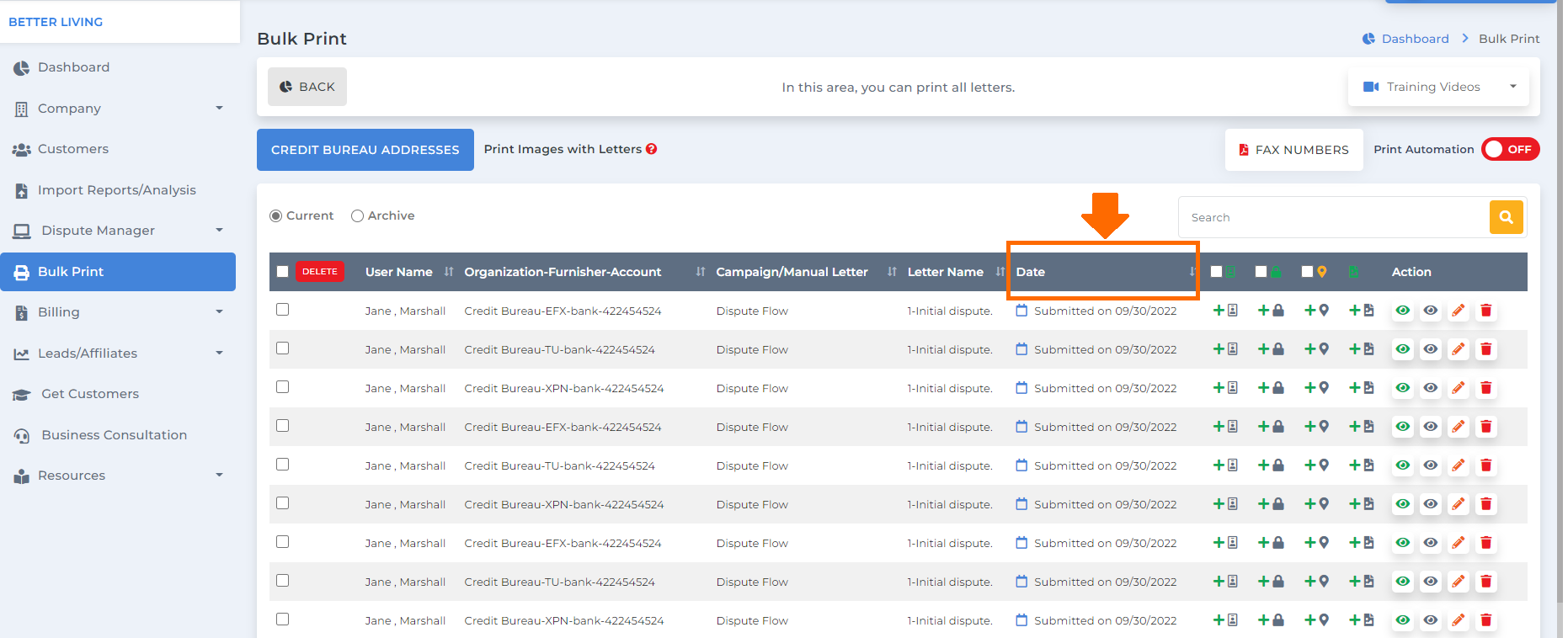Check the third row checkbox (XPN)

click(283, 387)
